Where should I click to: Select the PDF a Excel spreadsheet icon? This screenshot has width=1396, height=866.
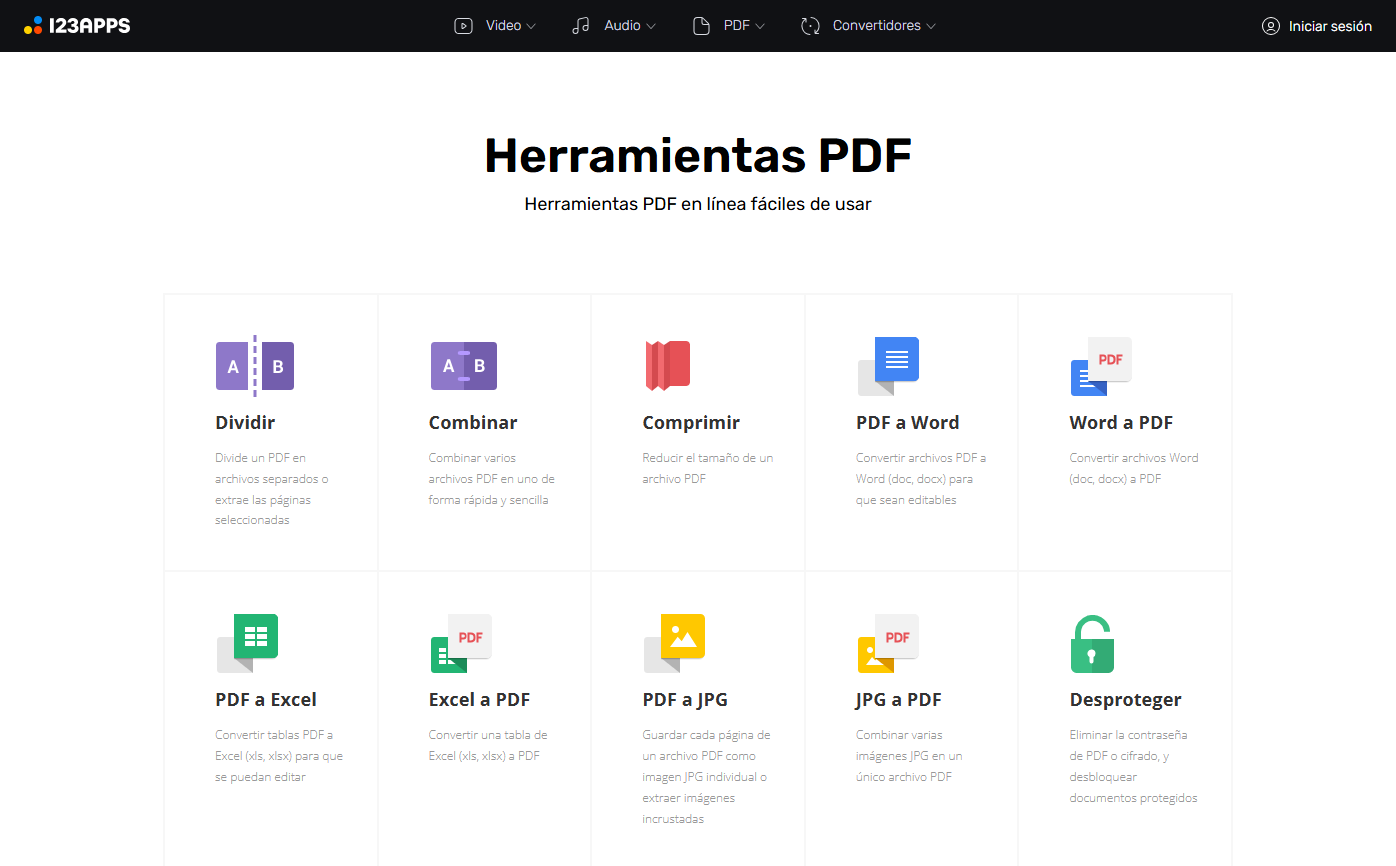(248, 643)
